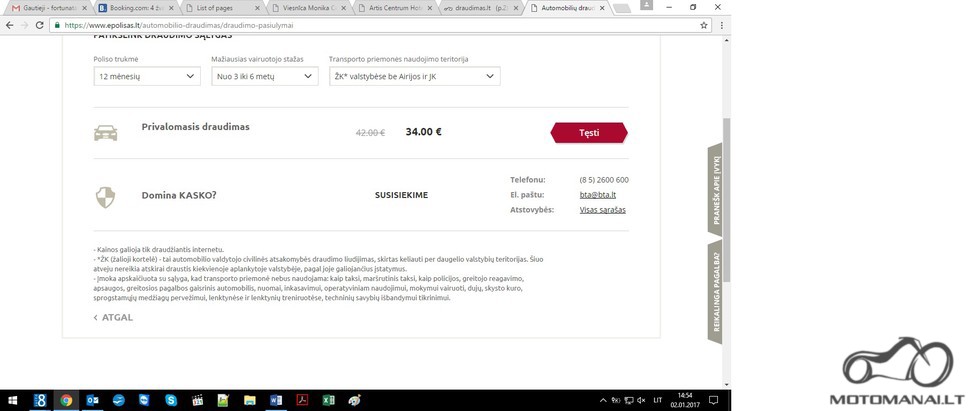Open Skype from the taskbar

171,400
